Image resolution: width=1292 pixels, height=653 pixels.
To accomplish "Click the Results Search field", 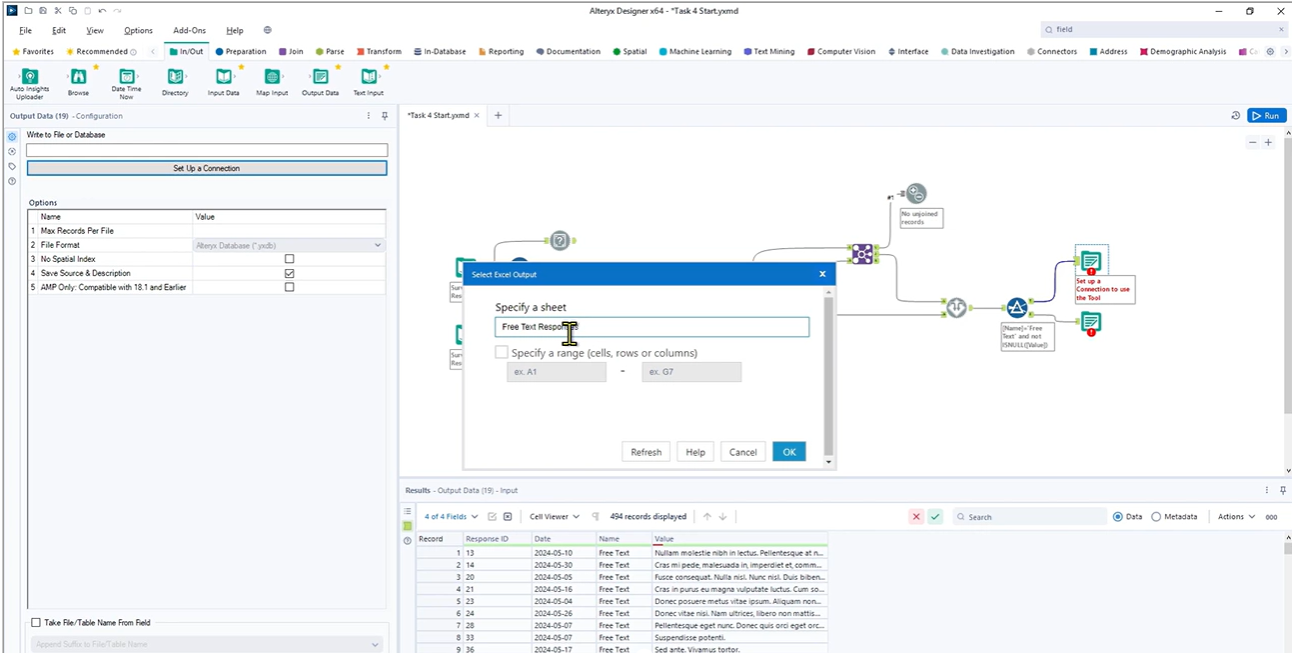I will point(1029,517).
